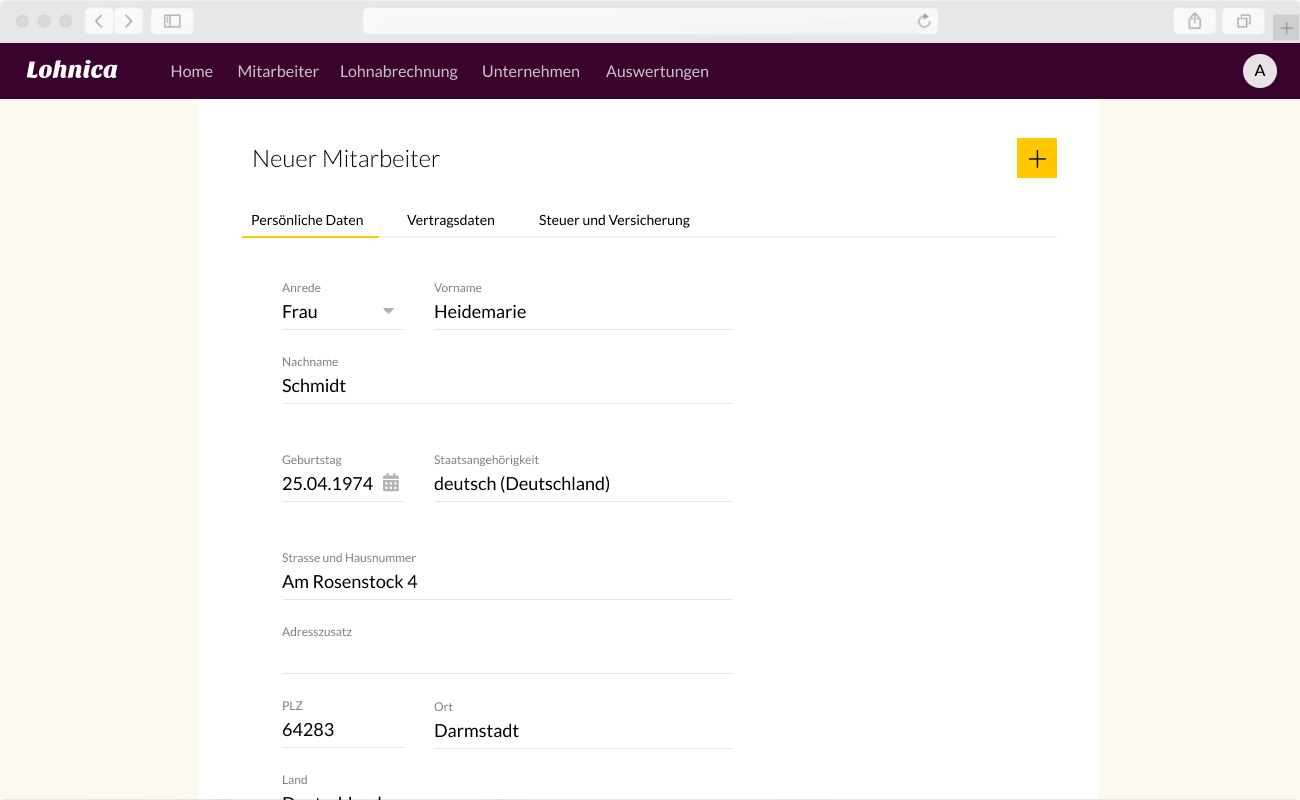Open Unternehmen navigation item
The height and width of the screenshot is (800, 1300).
tap(531, 71)
